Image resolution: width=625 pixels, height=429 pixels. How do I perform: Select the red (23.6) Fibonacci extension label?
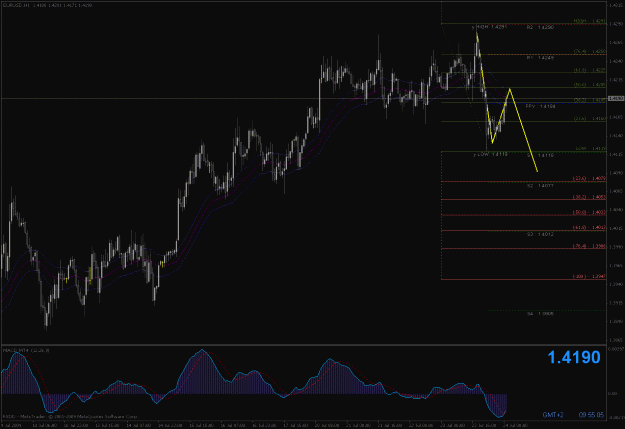point(589,179)
